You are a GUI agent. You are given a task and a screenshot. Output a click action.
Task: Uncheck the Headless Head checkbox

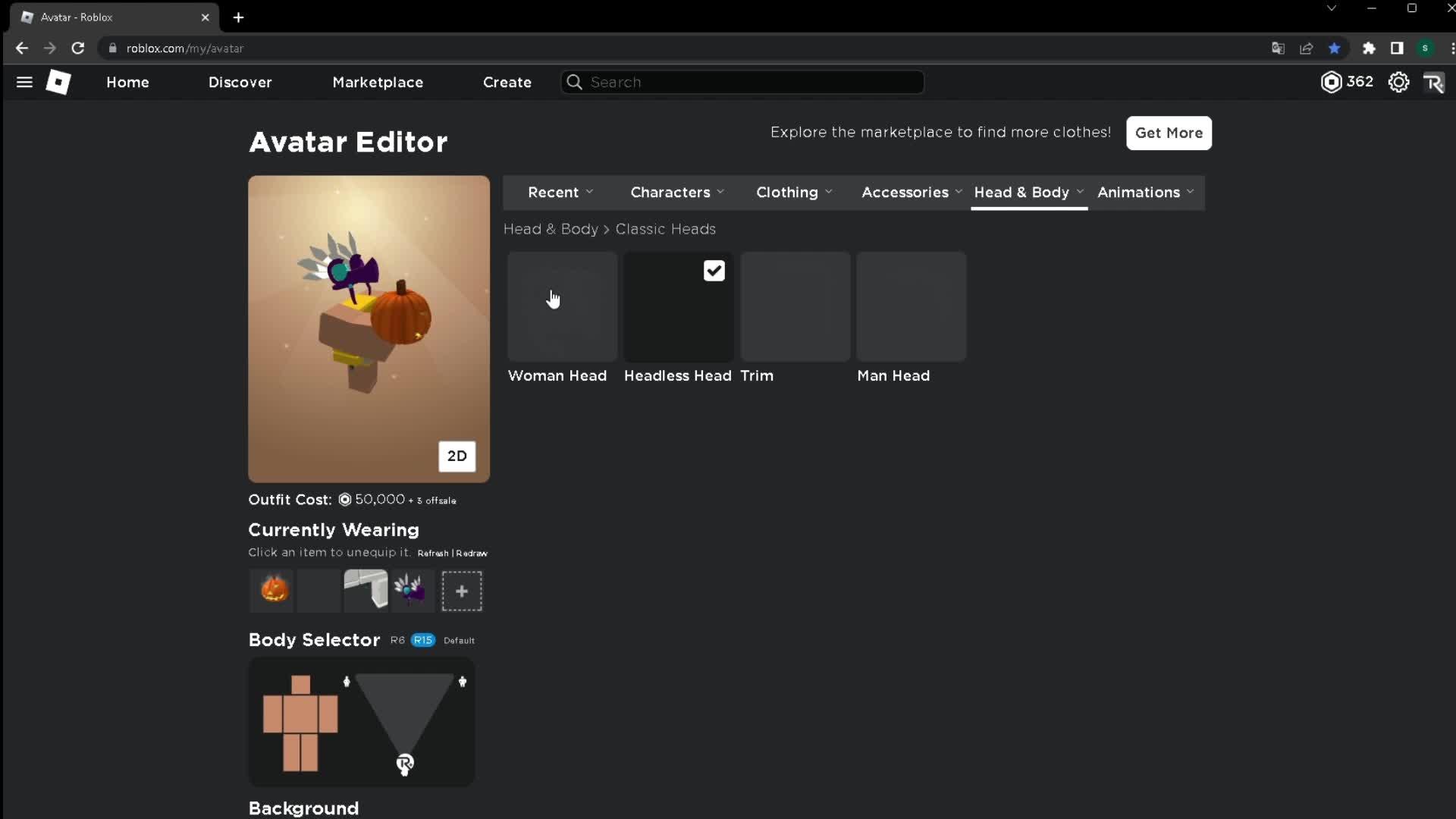pyautogui.click(x=714, y=271)
